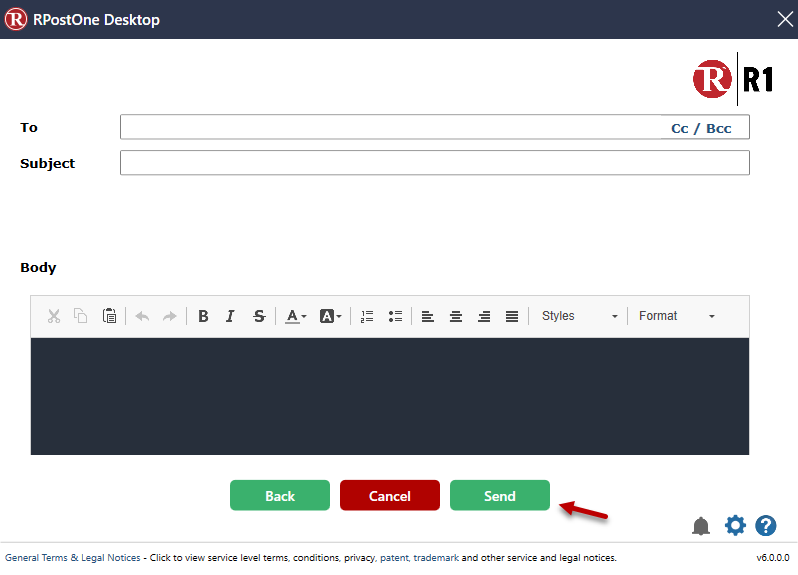Open the text color picker

[x=295, y=317]
